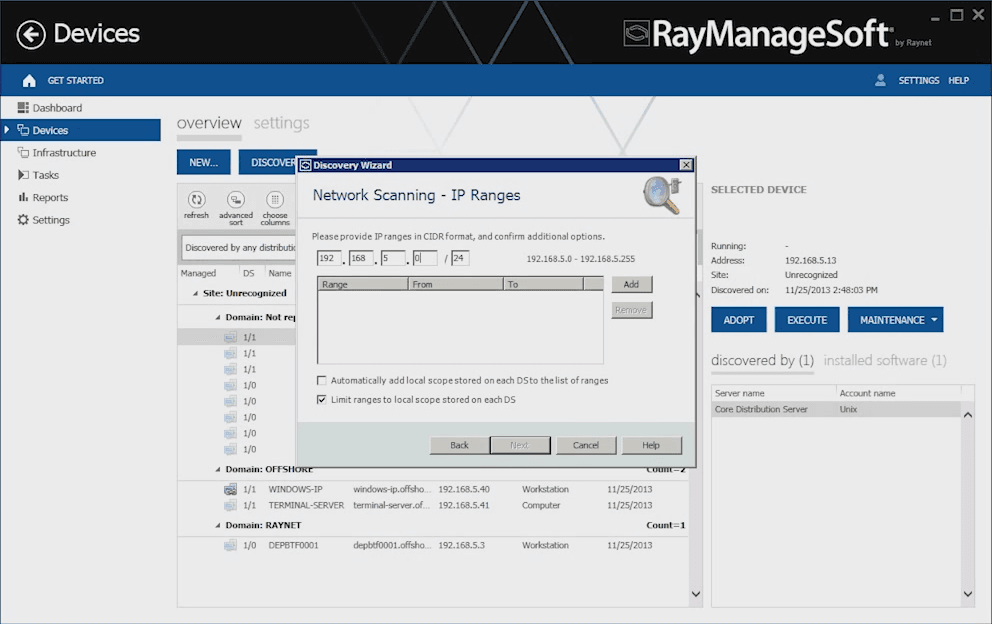Go back with the Devices arrow icon
This screenshot has height=624, width=992.
31,34
